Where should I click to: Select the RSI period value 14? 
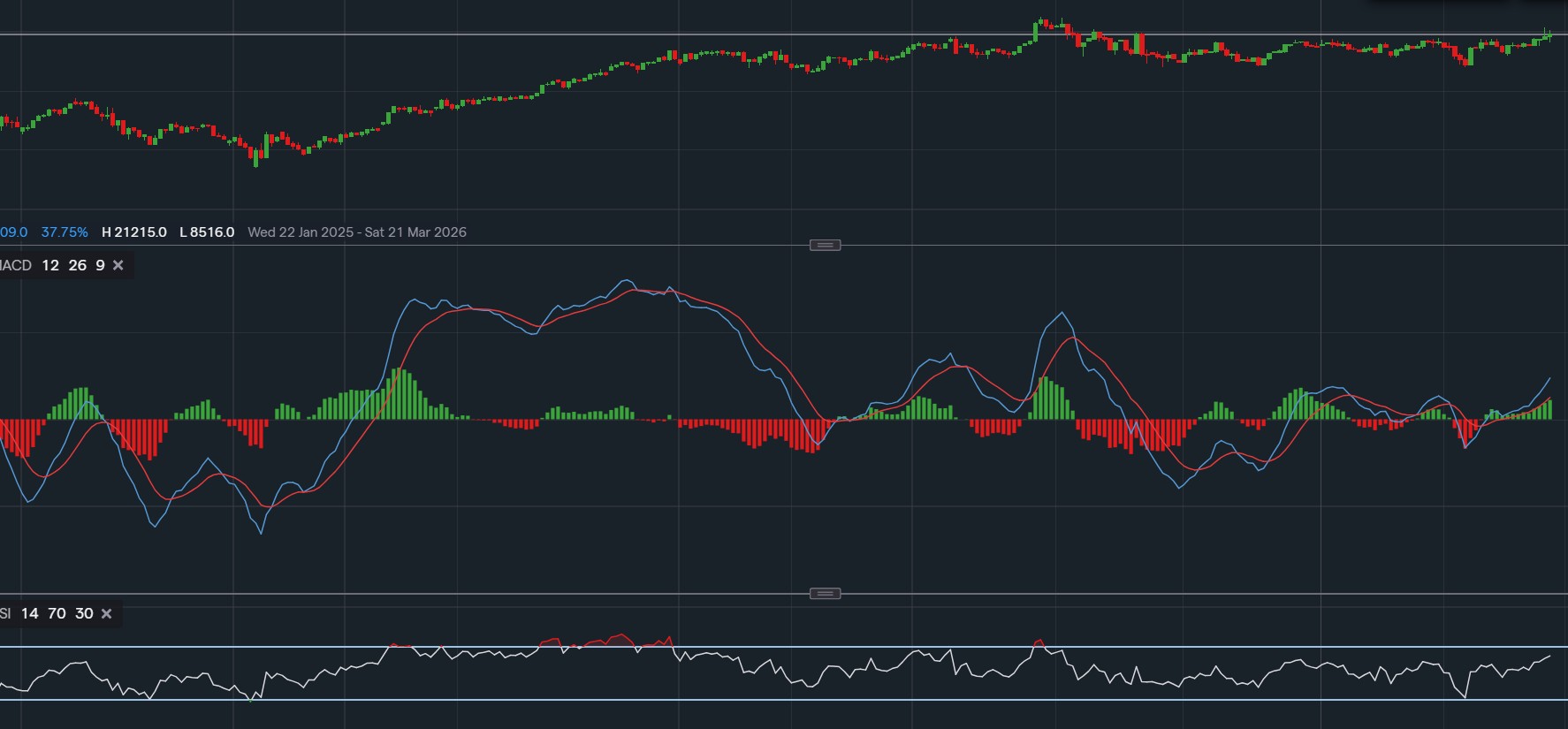[x=30, y=613]
